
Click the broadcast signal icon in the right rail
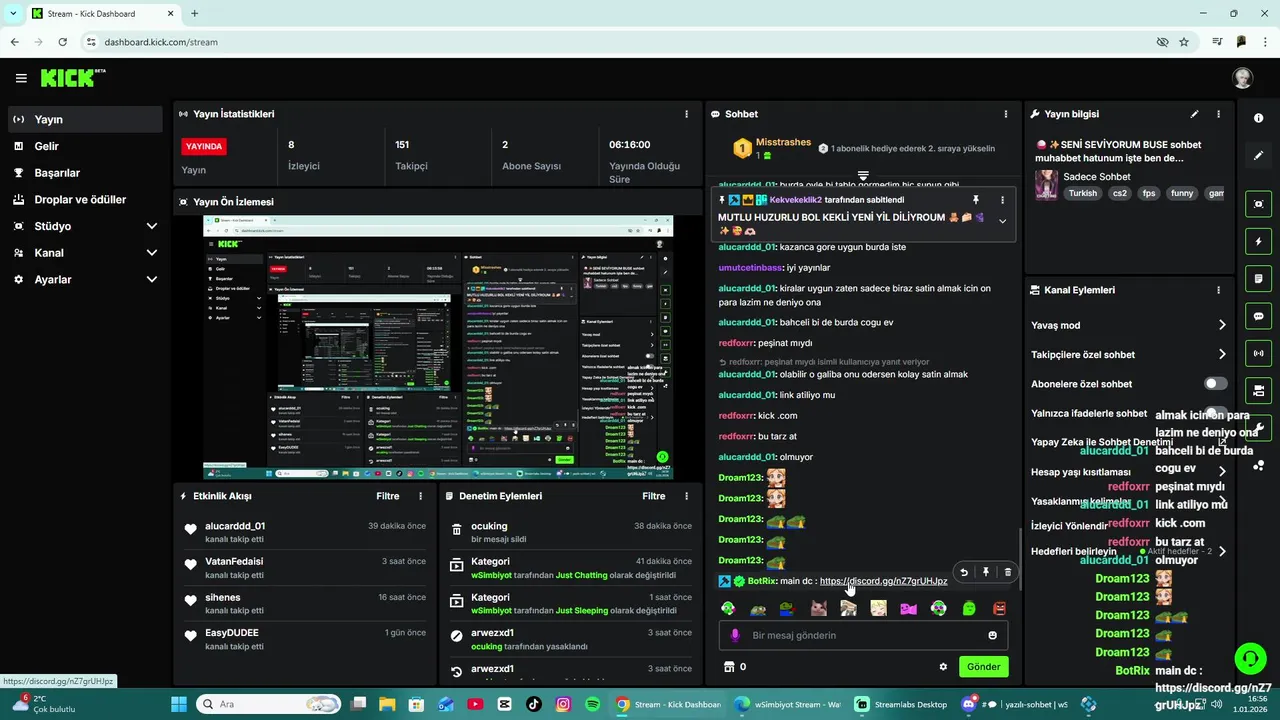tap(1258, 353)
